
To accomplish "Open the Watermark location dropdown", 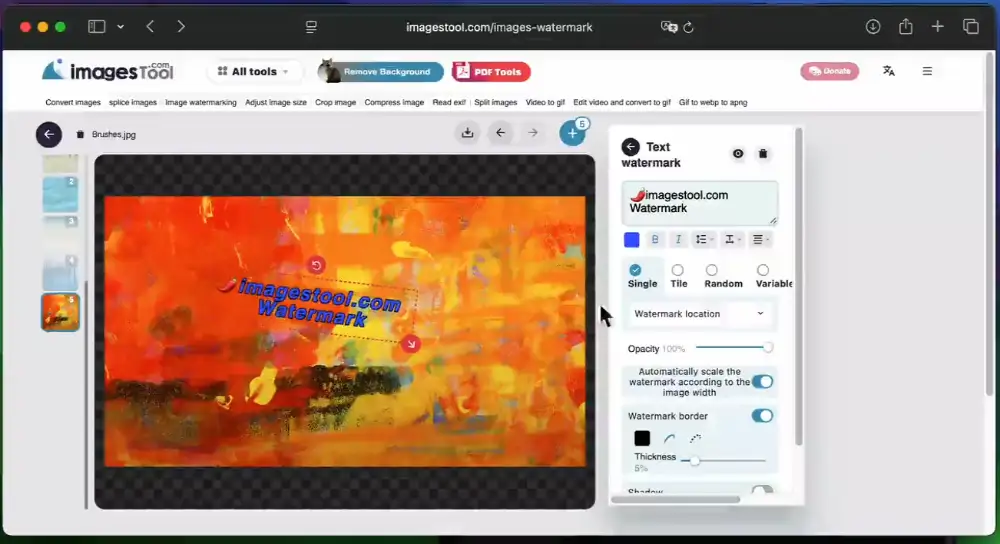I will [699, 314].
